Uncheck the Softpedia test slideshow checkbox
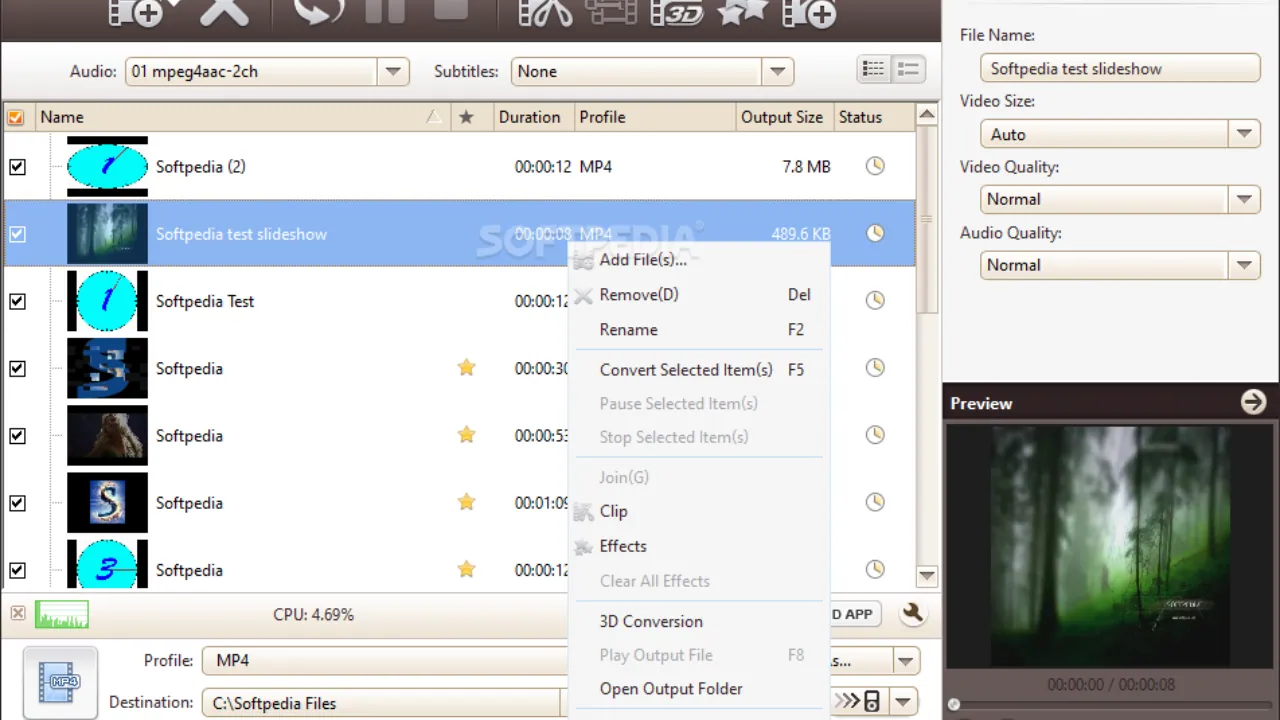1280x720 pixels. [17, 234]
